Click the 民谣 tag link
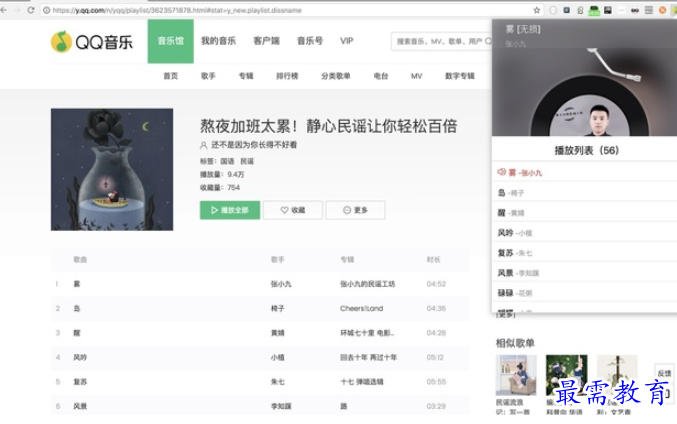The height and width of the screenshot is (424, 677). click(247, 161)
